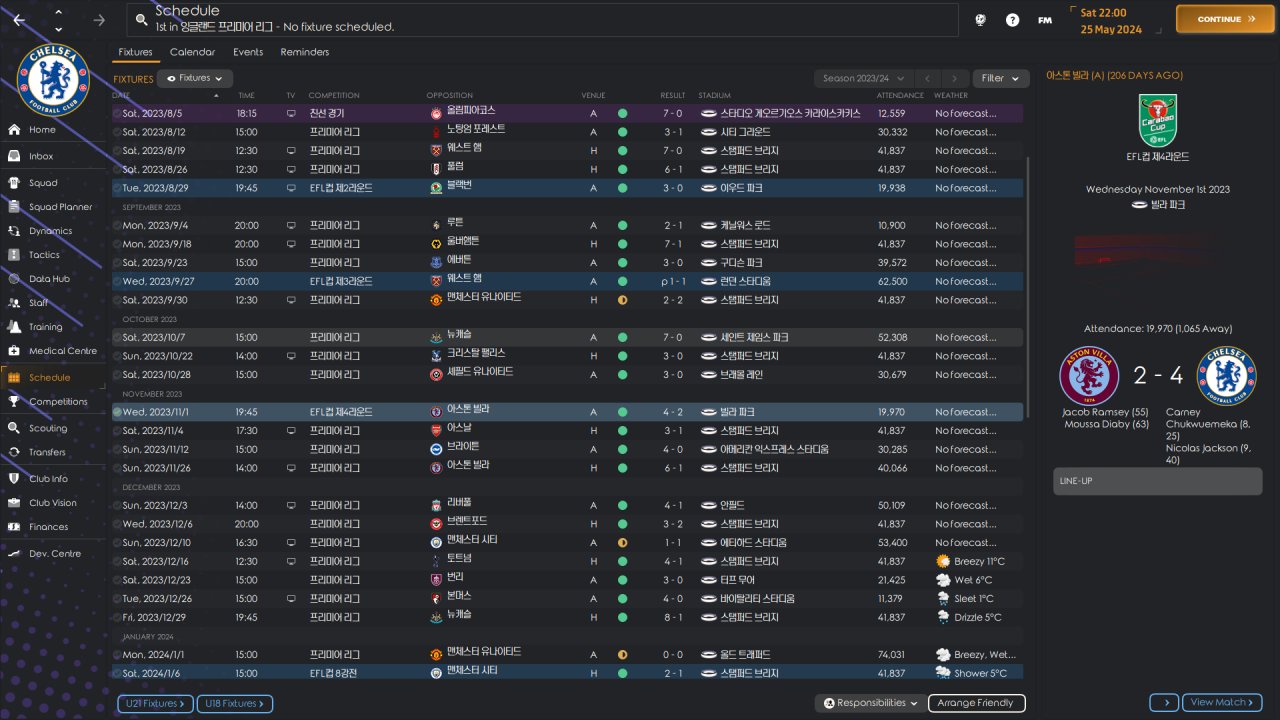
Task: Go to Tactics in sidebar
Action: 44,255
